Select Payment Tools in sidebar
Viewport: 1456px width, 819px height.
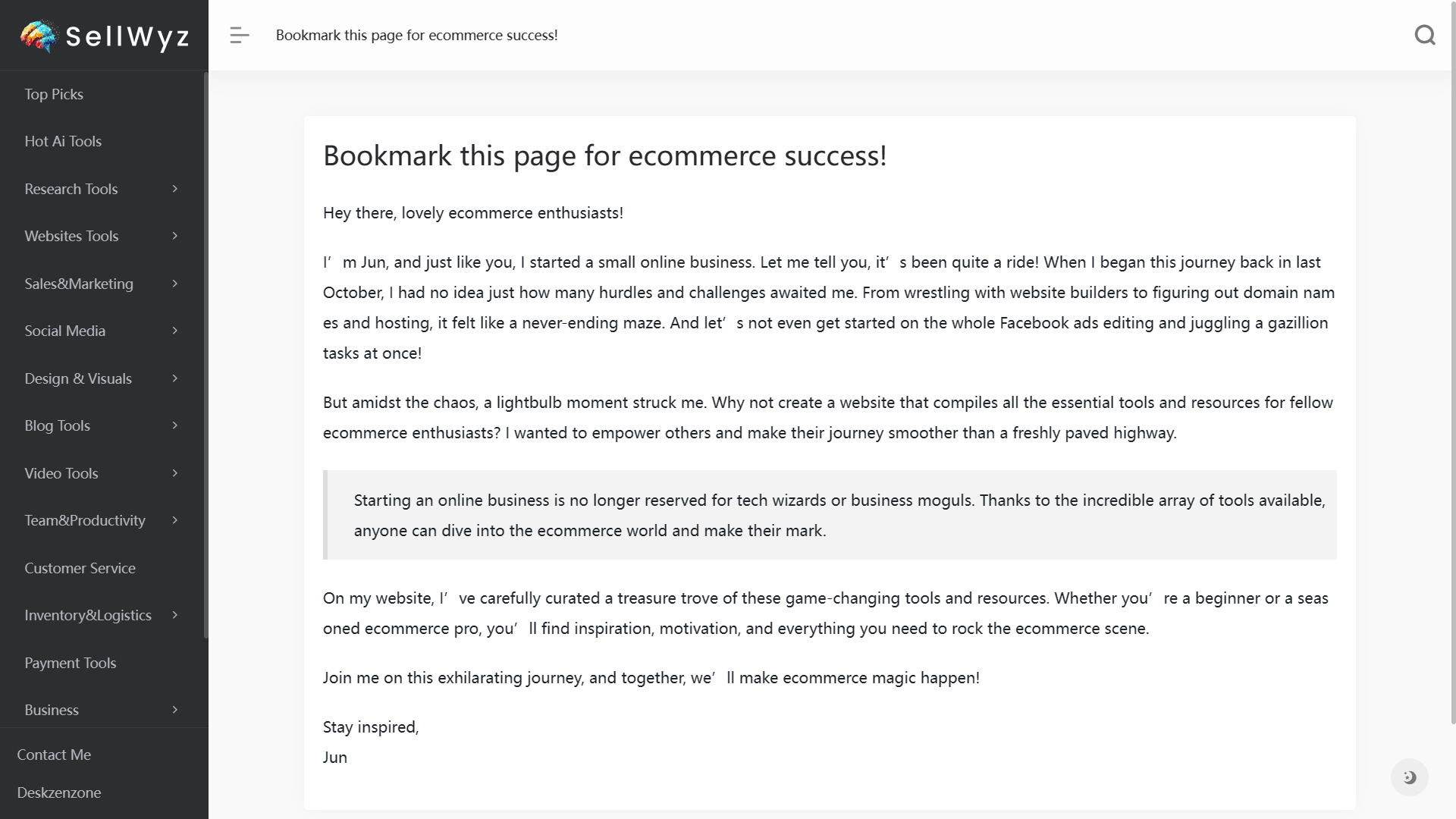[70, 663]
